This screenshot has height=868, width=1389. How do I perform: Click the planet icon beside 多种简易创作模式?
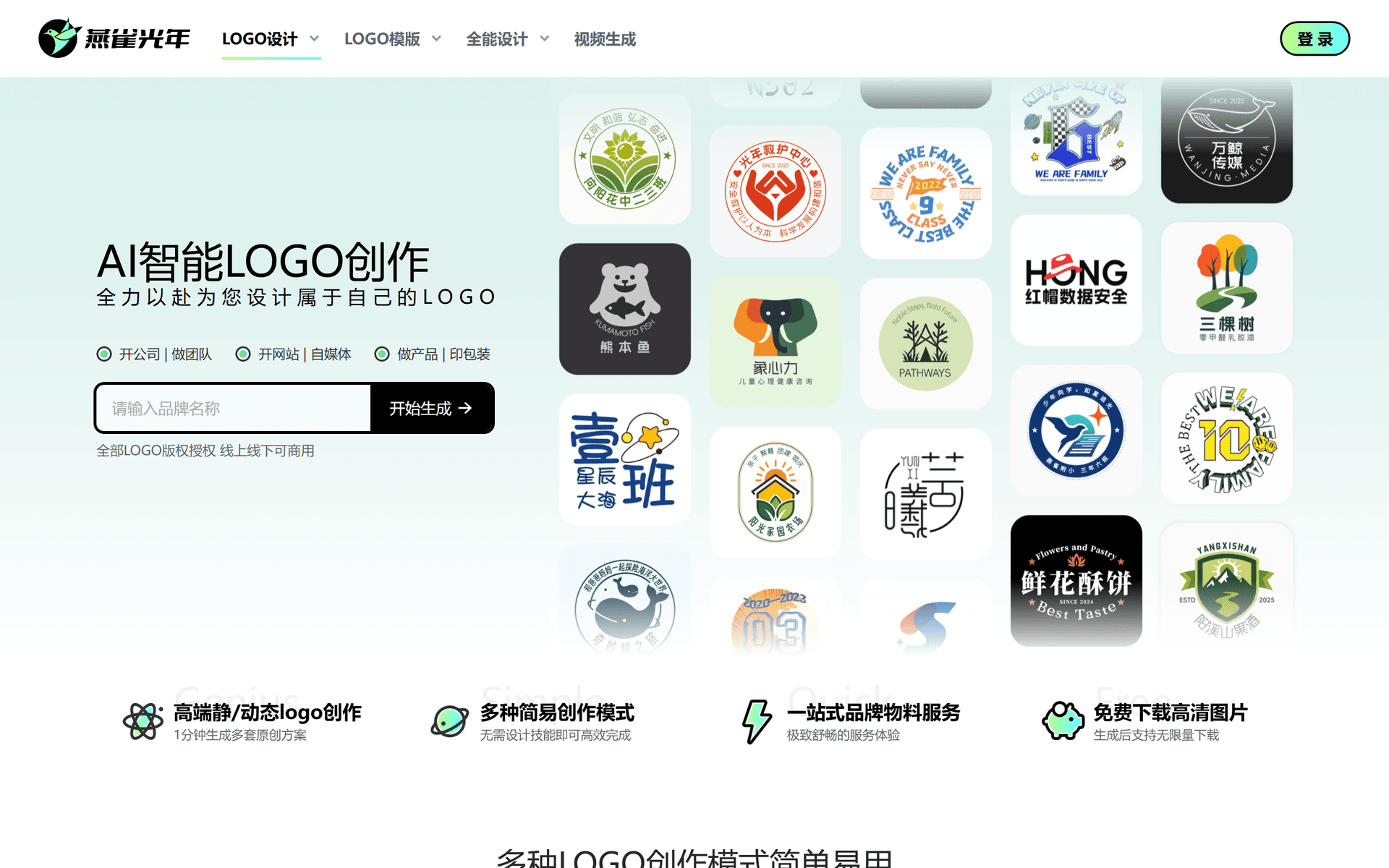click(450, 721)
